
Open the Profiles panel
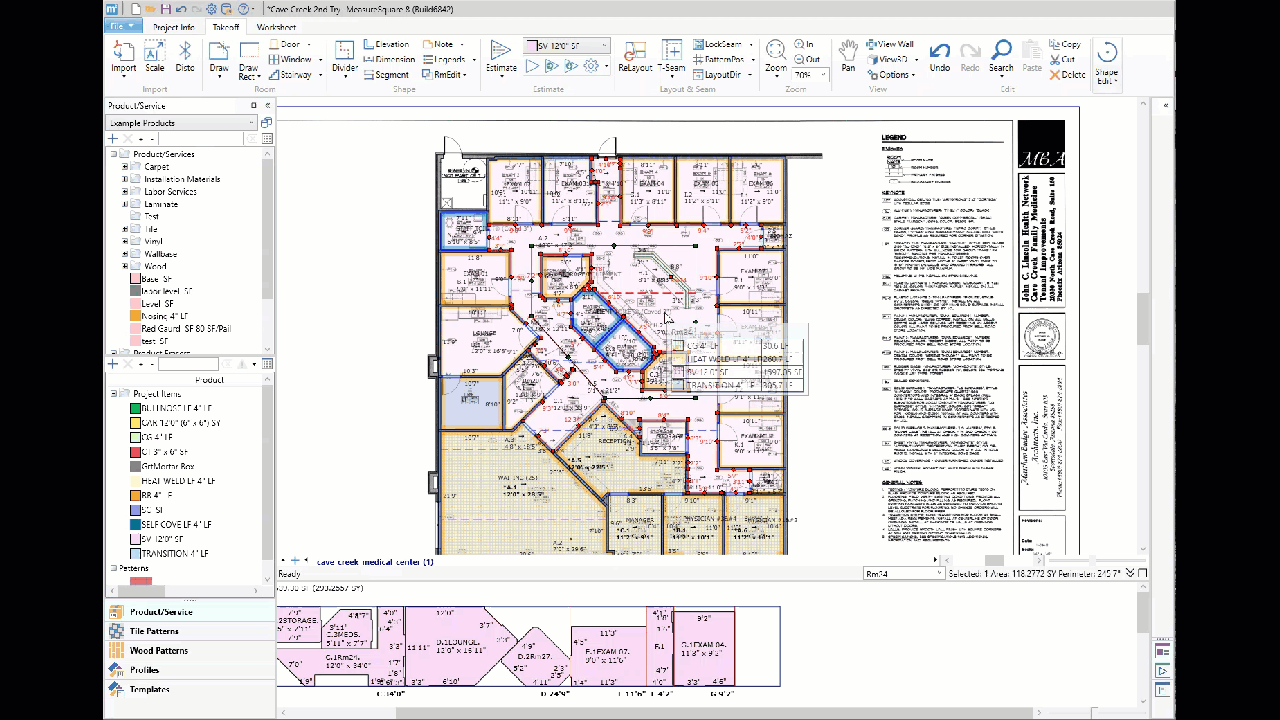189,670
